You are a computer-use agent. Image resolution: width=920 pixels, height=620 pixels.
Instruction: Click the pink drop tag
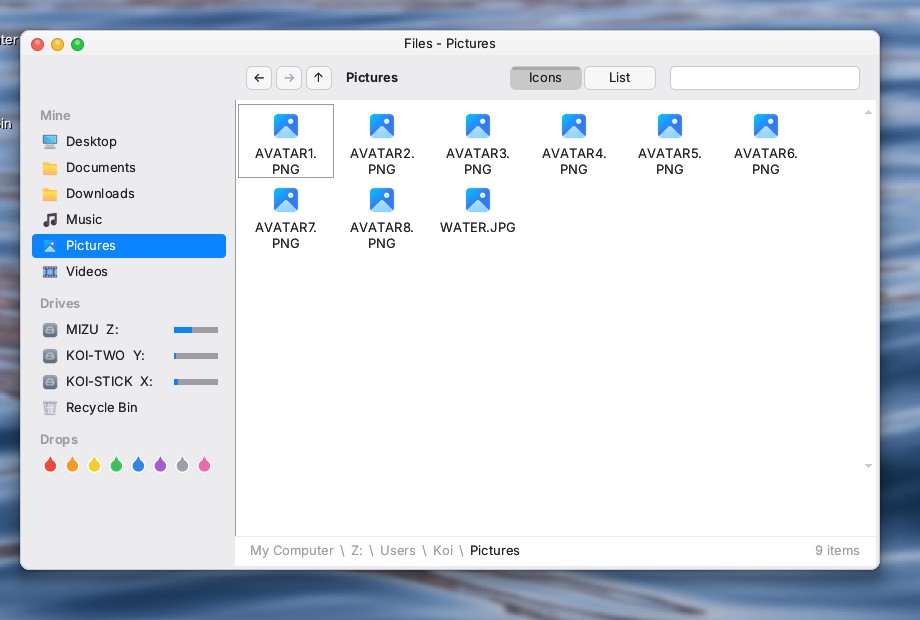[x=204, y=465]
